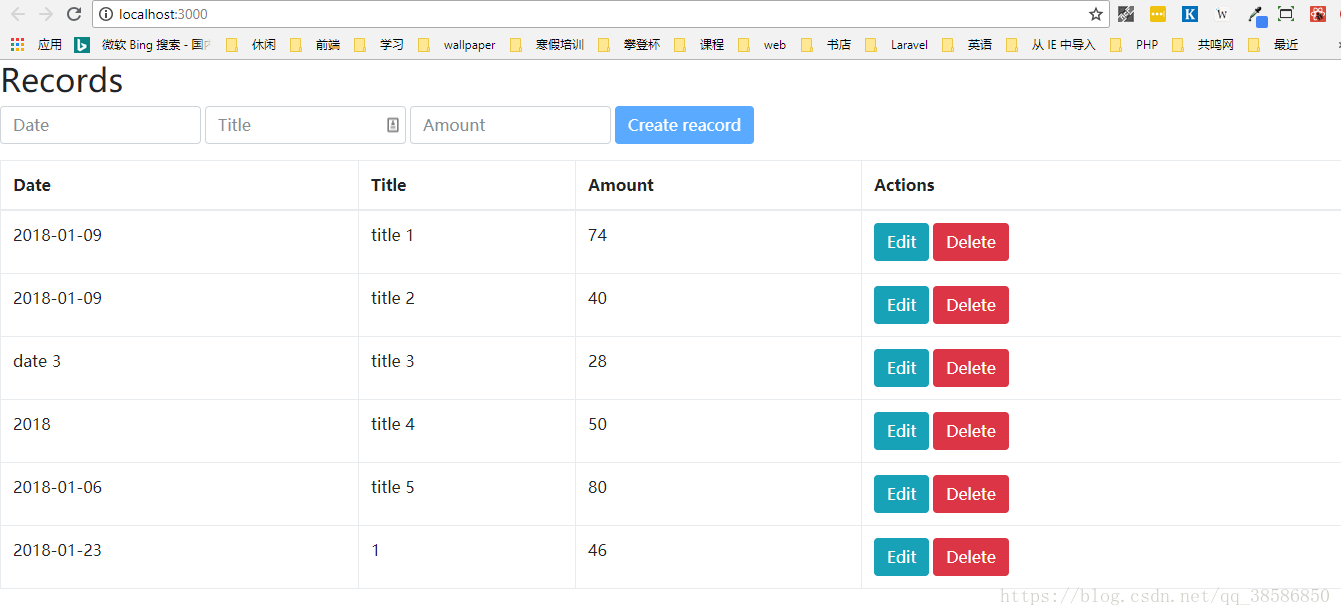
Task: Open the 英语 bookmarks folder
Action: (x=967, y=45)
